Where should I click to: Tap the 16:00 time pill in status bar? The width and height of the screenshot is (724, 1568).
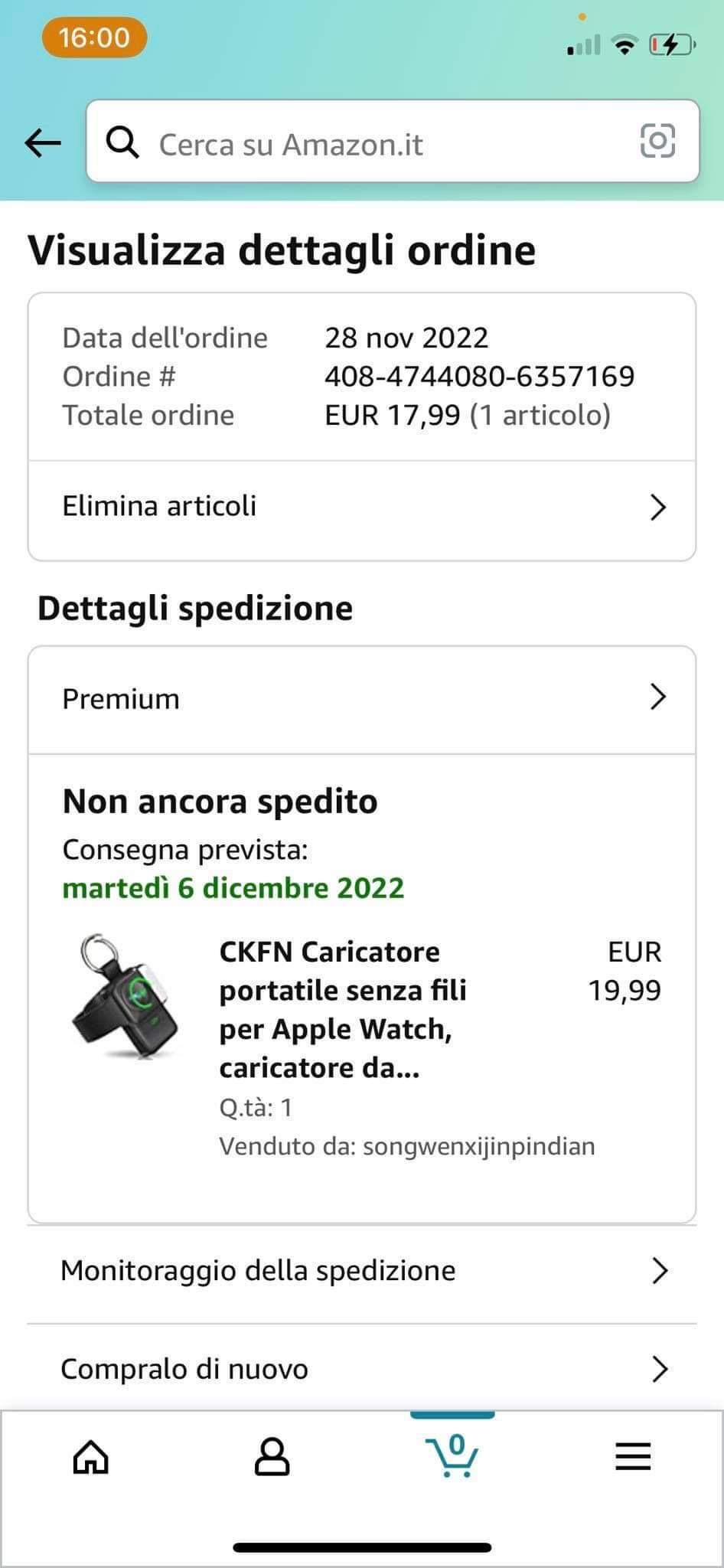click(x=94, y=38)
